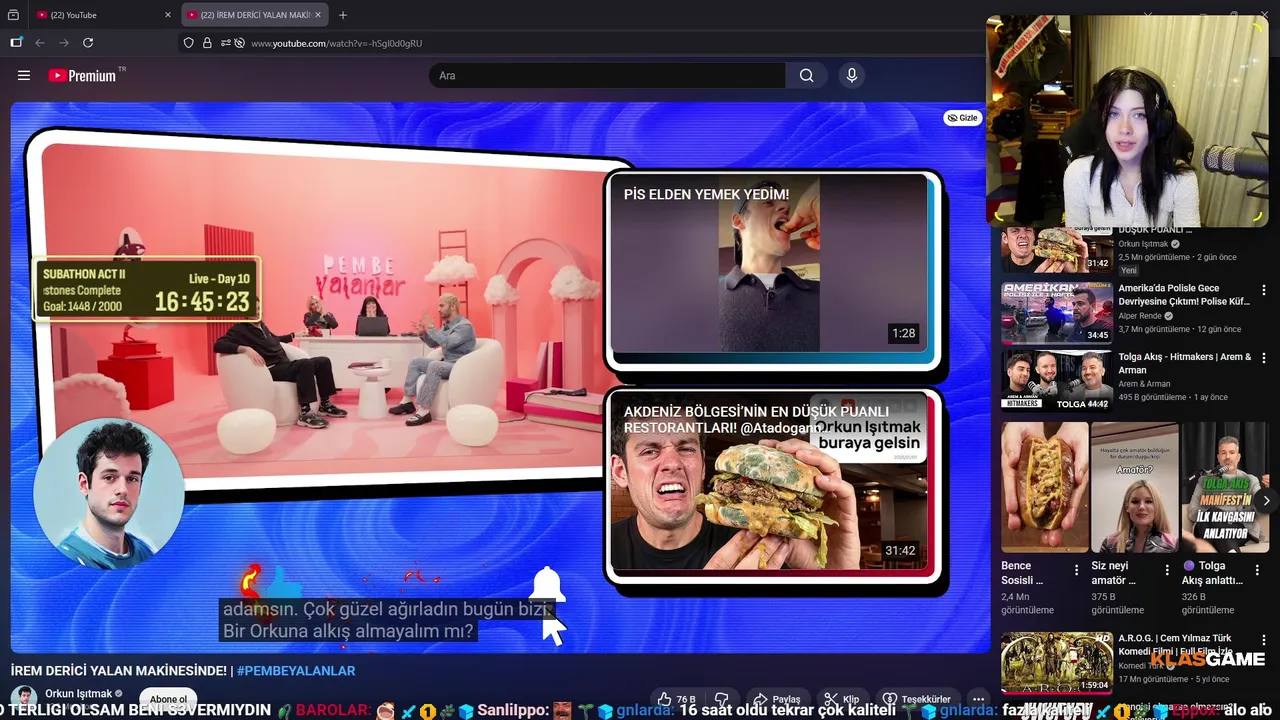Click the Tolga Akış Hitmakers 44:42 thumbnail
The height and width of the screenshot is (720, 1280).
[1057, 380]
